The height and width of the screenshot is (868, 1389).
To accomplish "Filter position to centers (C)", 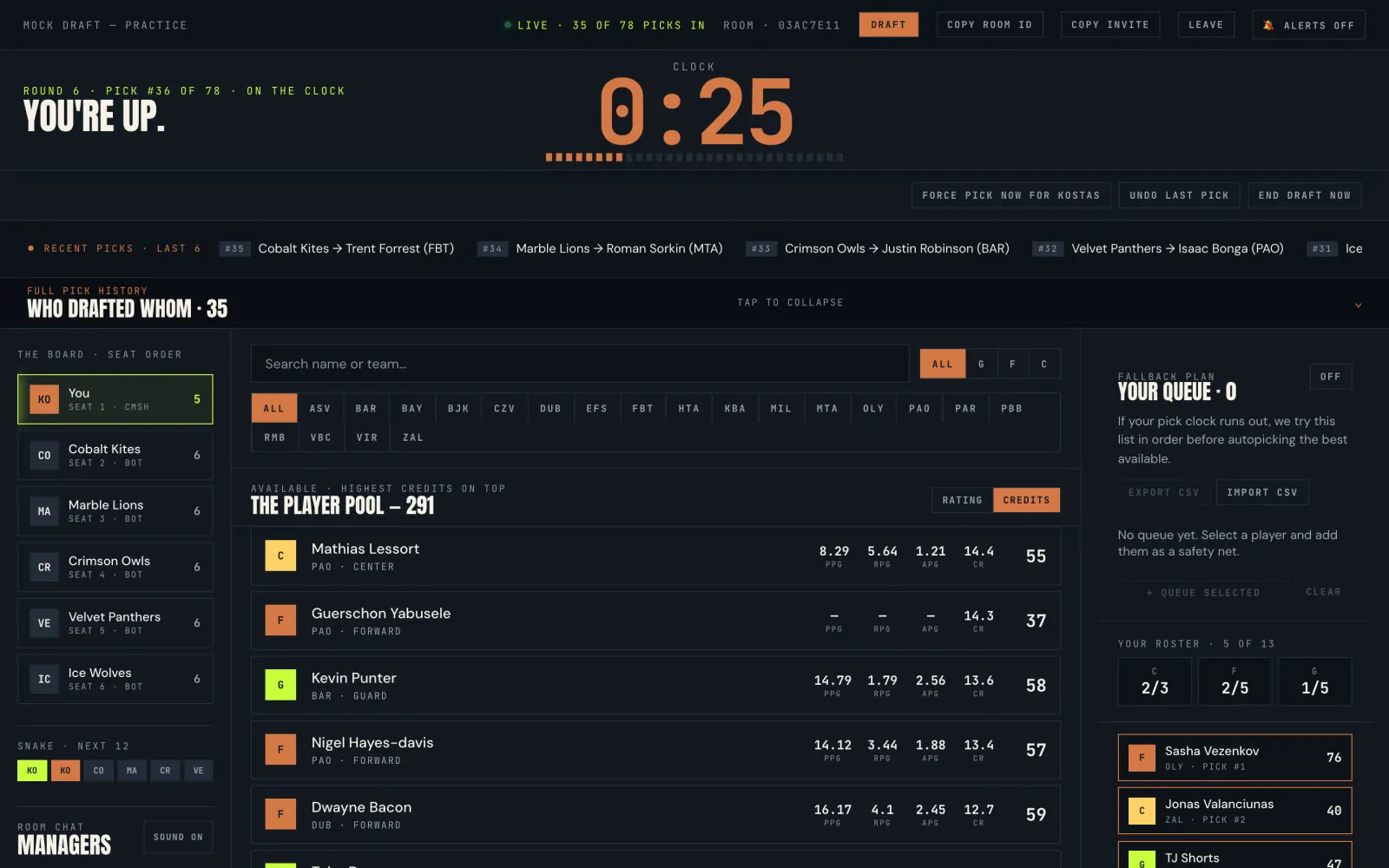I will point(1044,364).
